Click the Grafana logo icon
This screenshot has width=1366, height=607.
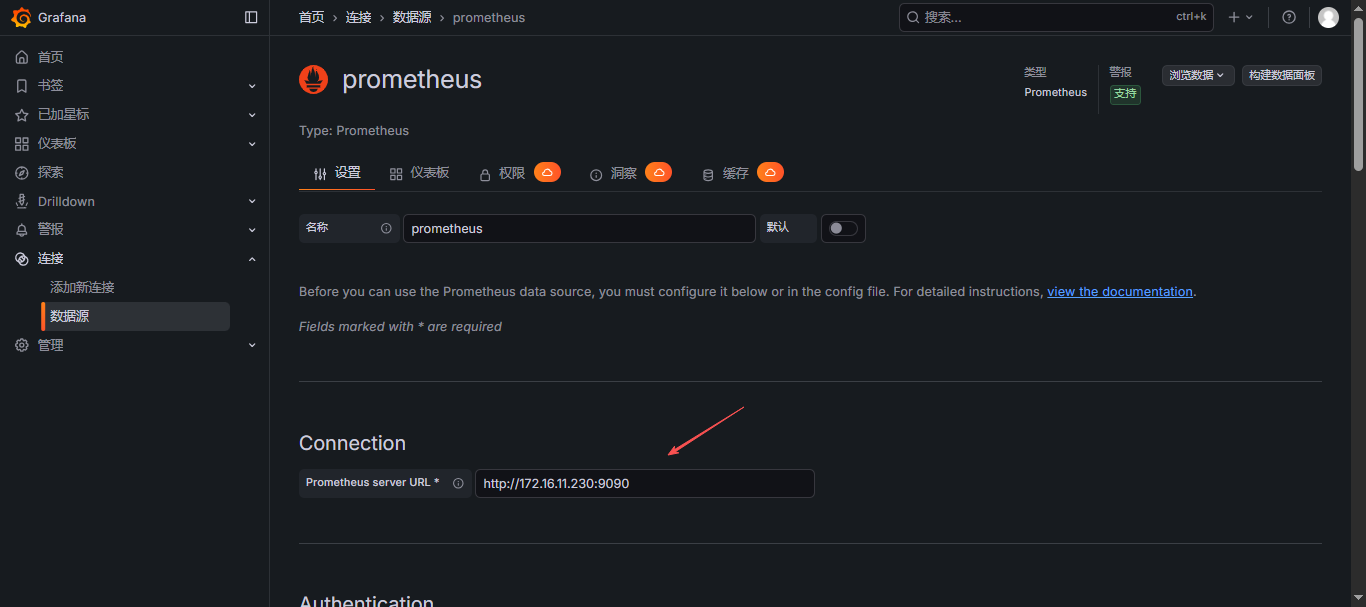coord(21,17)
